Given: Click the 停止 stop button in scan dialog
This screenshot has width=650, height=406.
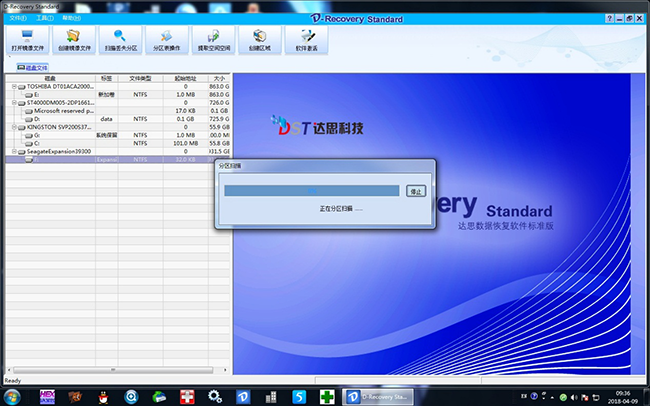Looking at the screenshot, I should pyautogui.click(x=416, y=191).
